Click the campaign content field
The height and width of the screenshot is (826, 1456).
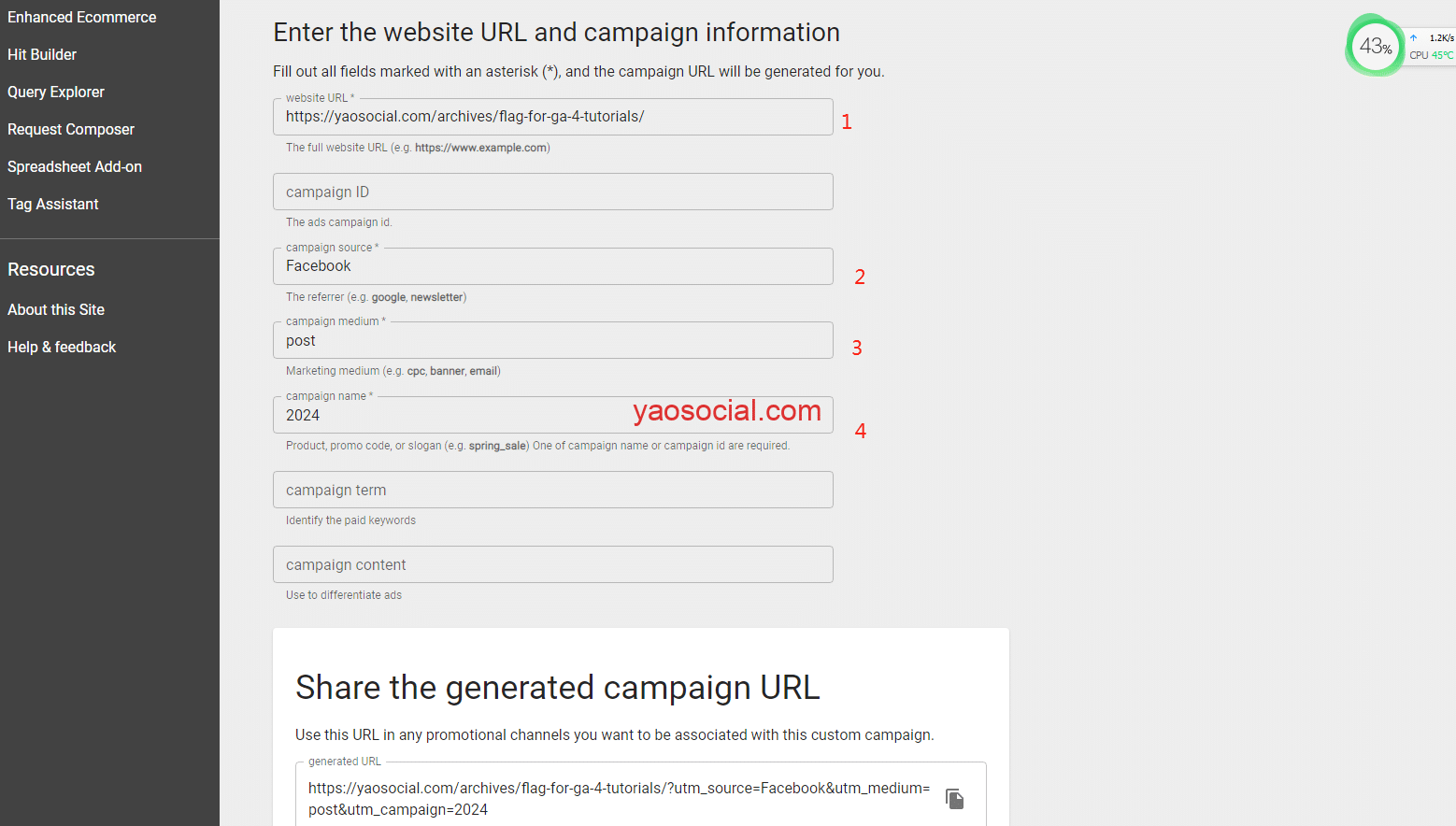(551, 565)
